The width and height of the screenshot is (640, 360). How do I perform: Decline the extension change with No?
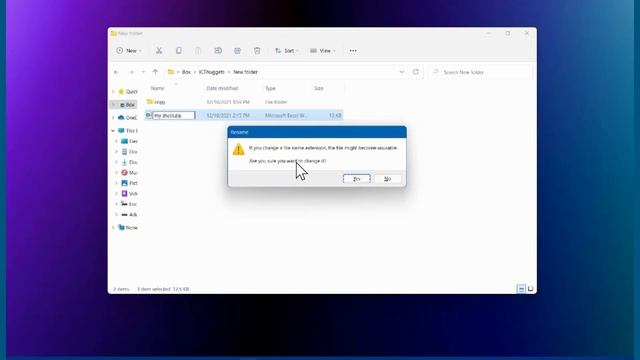(387, 179)
